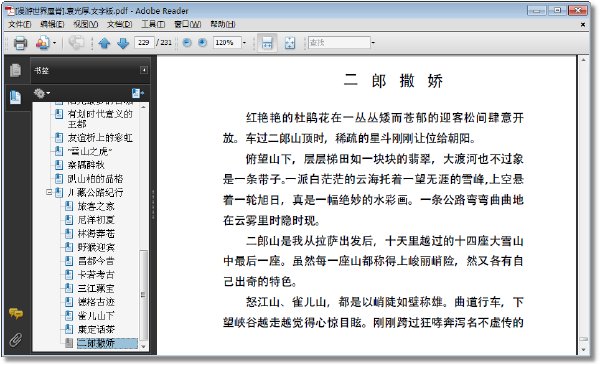Click the expand current bookmark icon
This screenshot has width=600, height=366.
pos(137,93)
